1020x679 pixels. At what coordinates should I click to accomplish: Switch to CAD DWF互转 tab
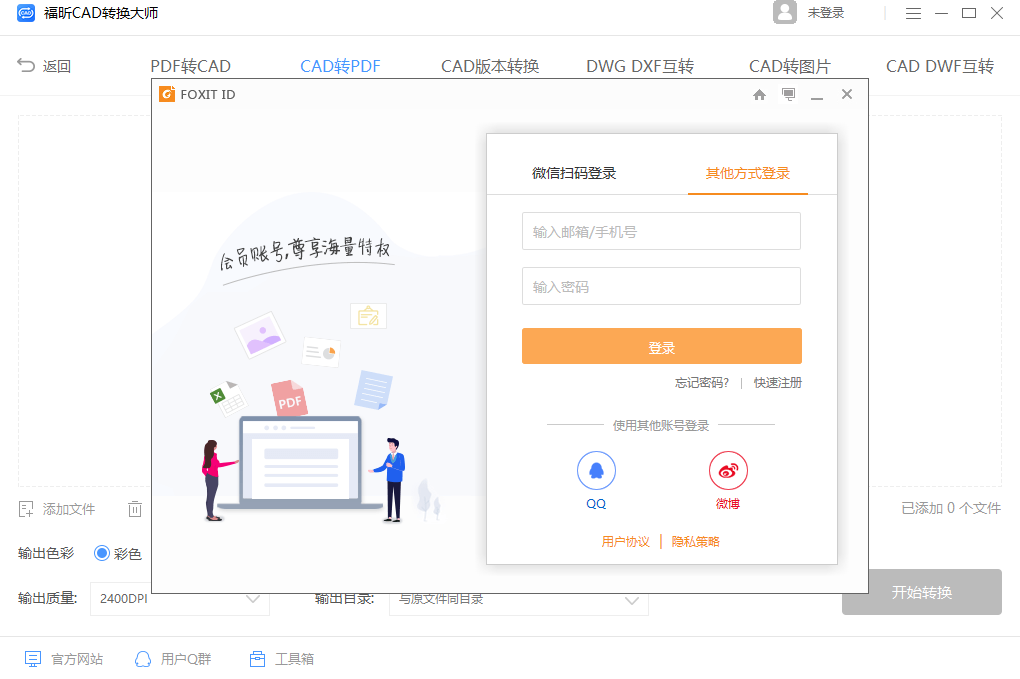tap(940, 66)
